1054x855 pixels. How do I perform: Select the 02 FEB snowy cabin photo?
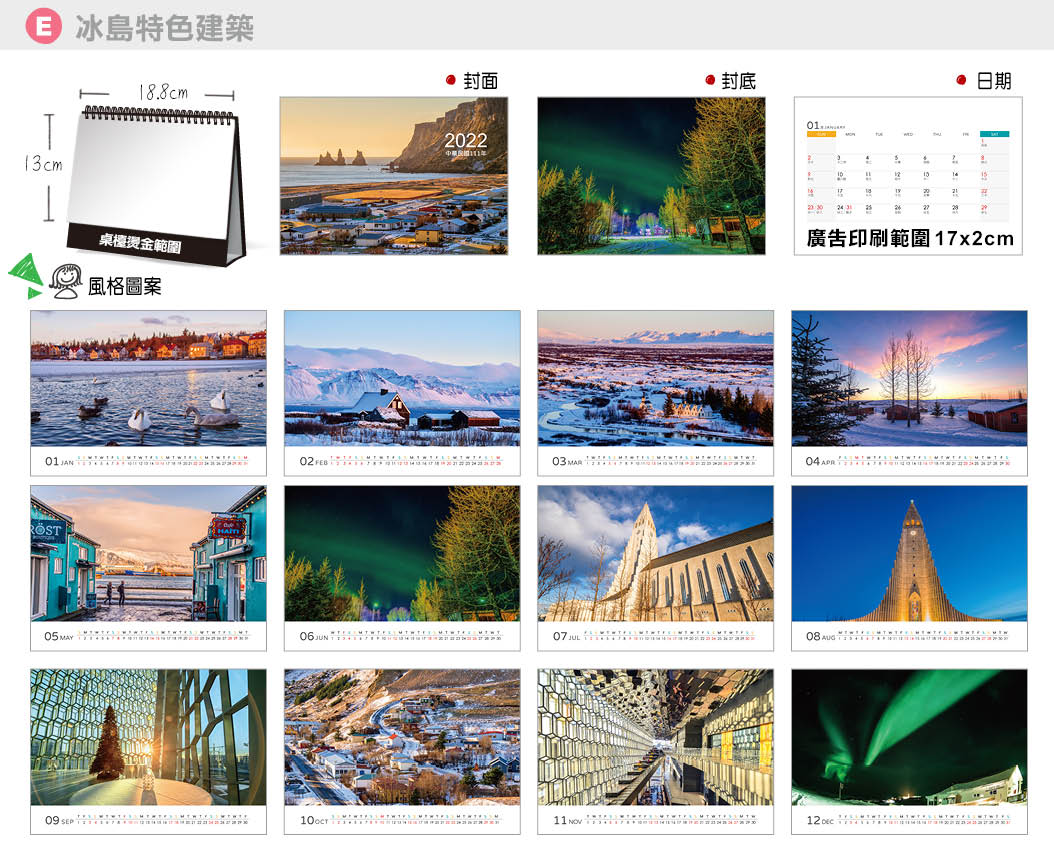[402, 378]
